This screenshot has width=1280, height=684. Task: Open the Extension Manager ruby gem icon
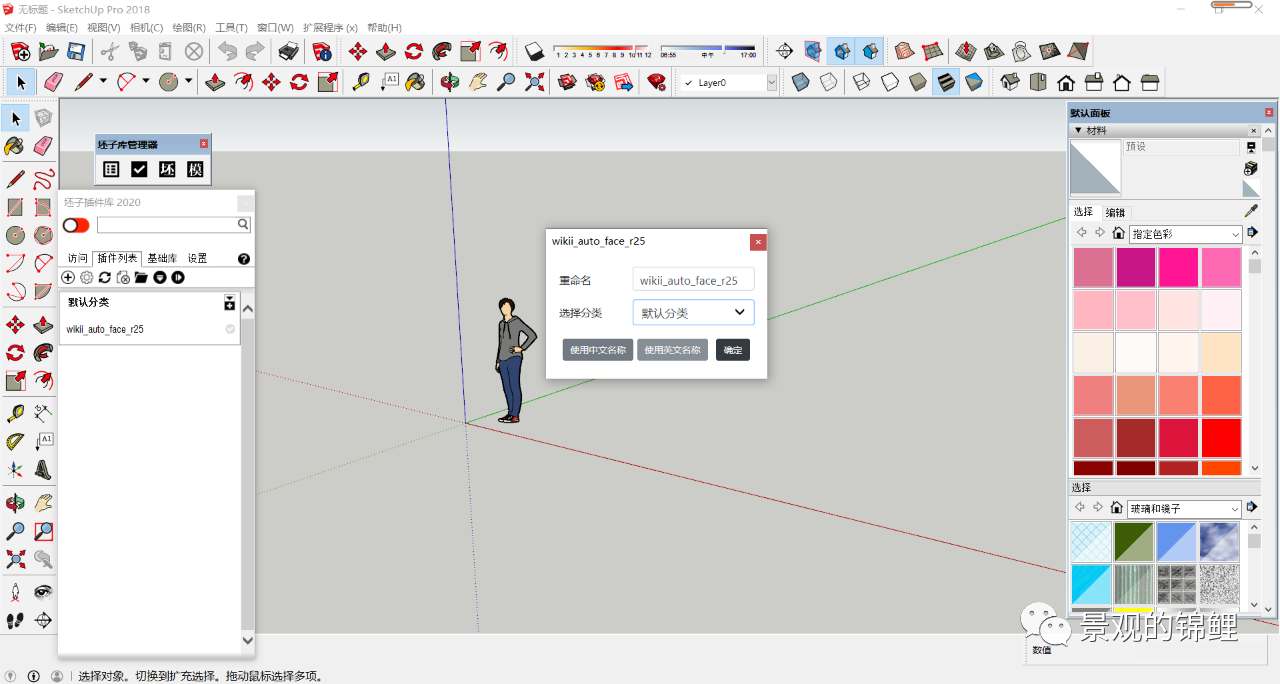657,82
